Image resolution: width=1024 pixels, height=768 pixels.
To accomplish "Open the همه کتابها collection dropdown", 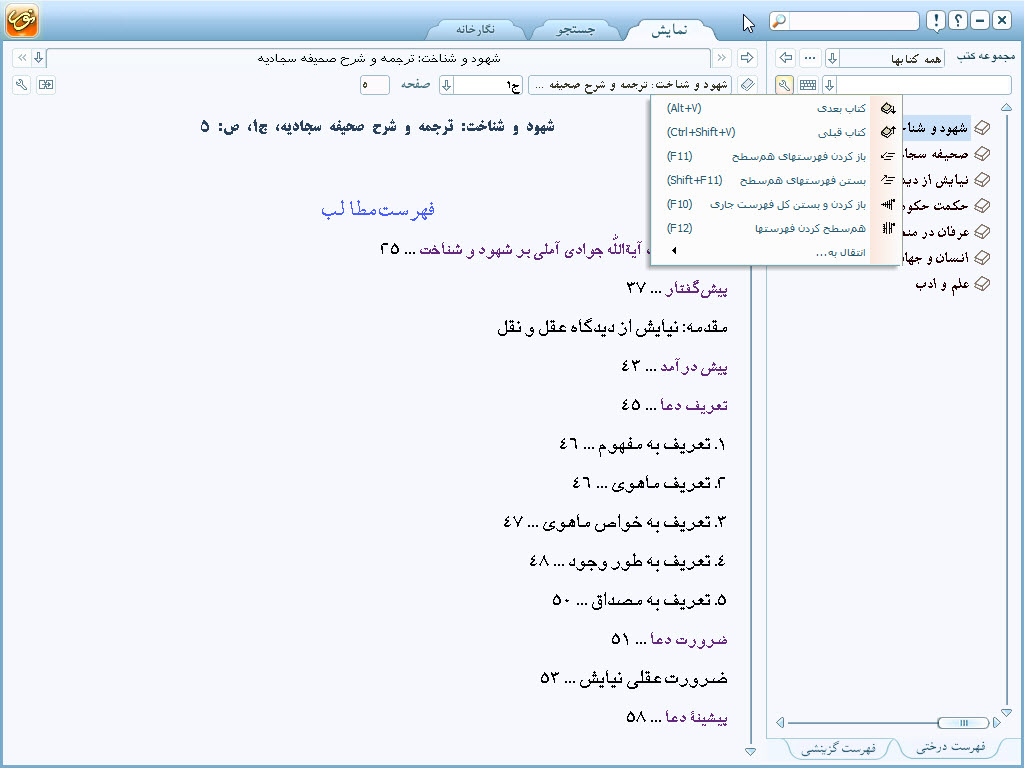I will point(832,58).
